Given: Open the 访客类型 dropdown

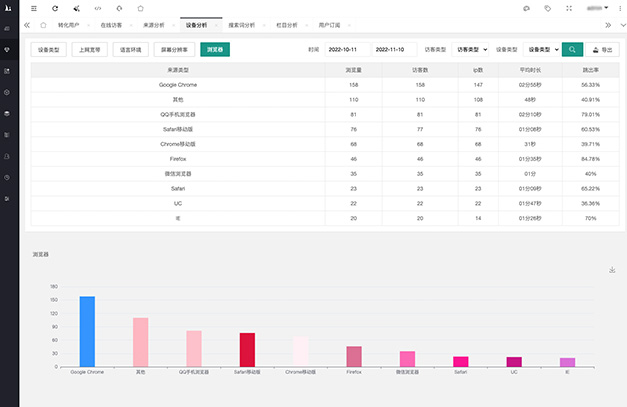Looking at the screenshot, I should point(470,48).
